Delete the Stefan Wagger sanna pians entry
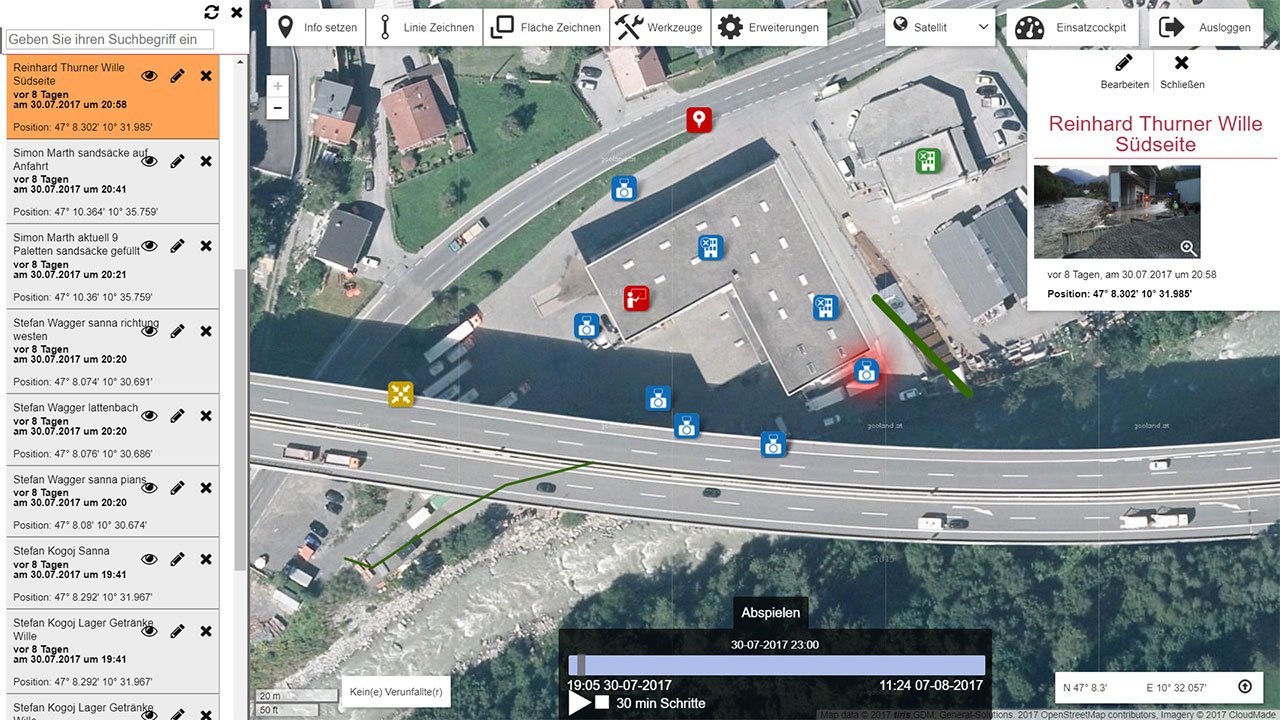1280x720 pixels. 206,488
